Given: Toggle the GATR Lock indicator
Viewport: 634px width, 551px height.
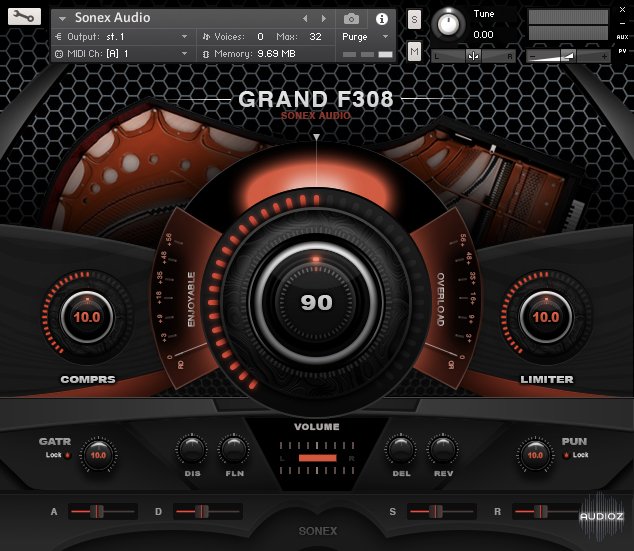Looking at the screenshot, I should 67,455.
